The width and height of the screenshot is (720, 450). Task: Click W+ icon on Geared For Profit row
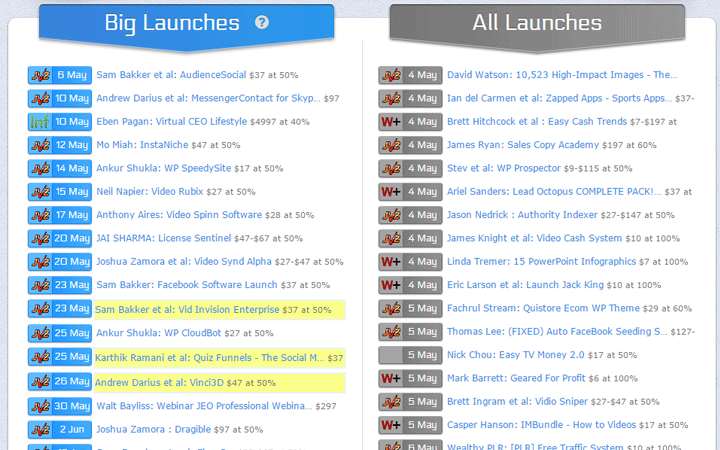coord(391,378)
